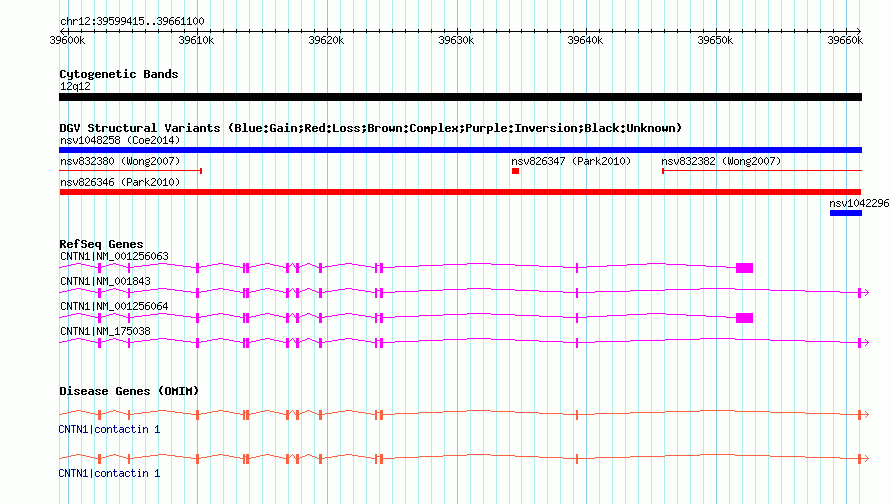Click the thick red nsv826346 loss bar

click(460, 192)
